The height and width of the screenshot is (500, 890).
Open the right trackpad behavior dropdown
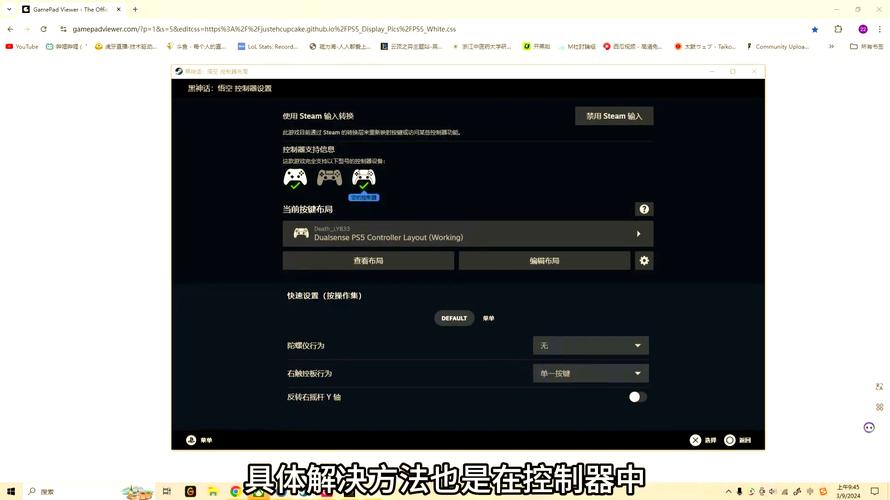click(590, 373)
